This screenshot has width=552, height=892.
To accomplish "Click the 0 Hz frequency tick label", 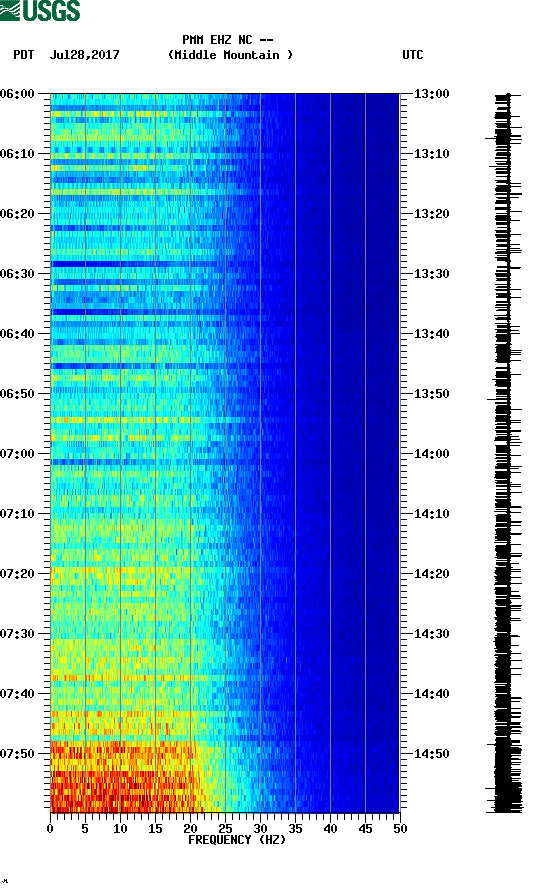I will [50, 829].
